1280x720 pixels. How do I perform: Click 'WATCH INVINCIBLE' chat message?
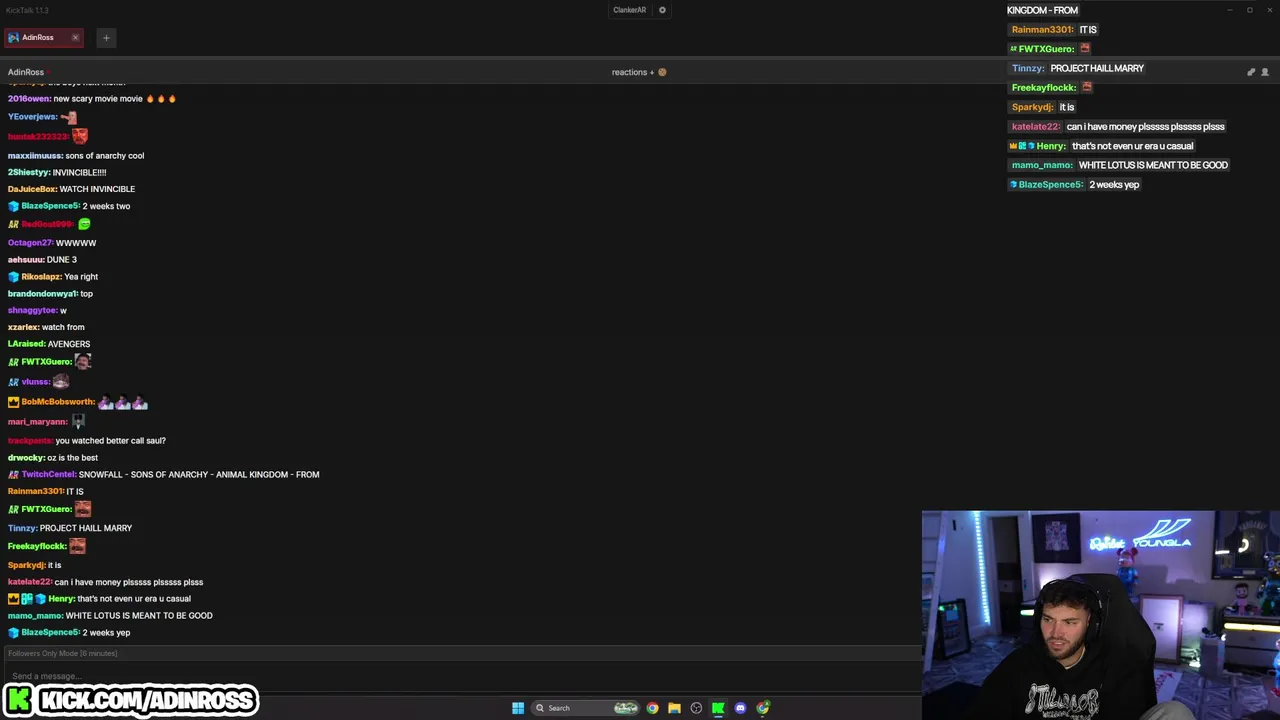(97, 189)
